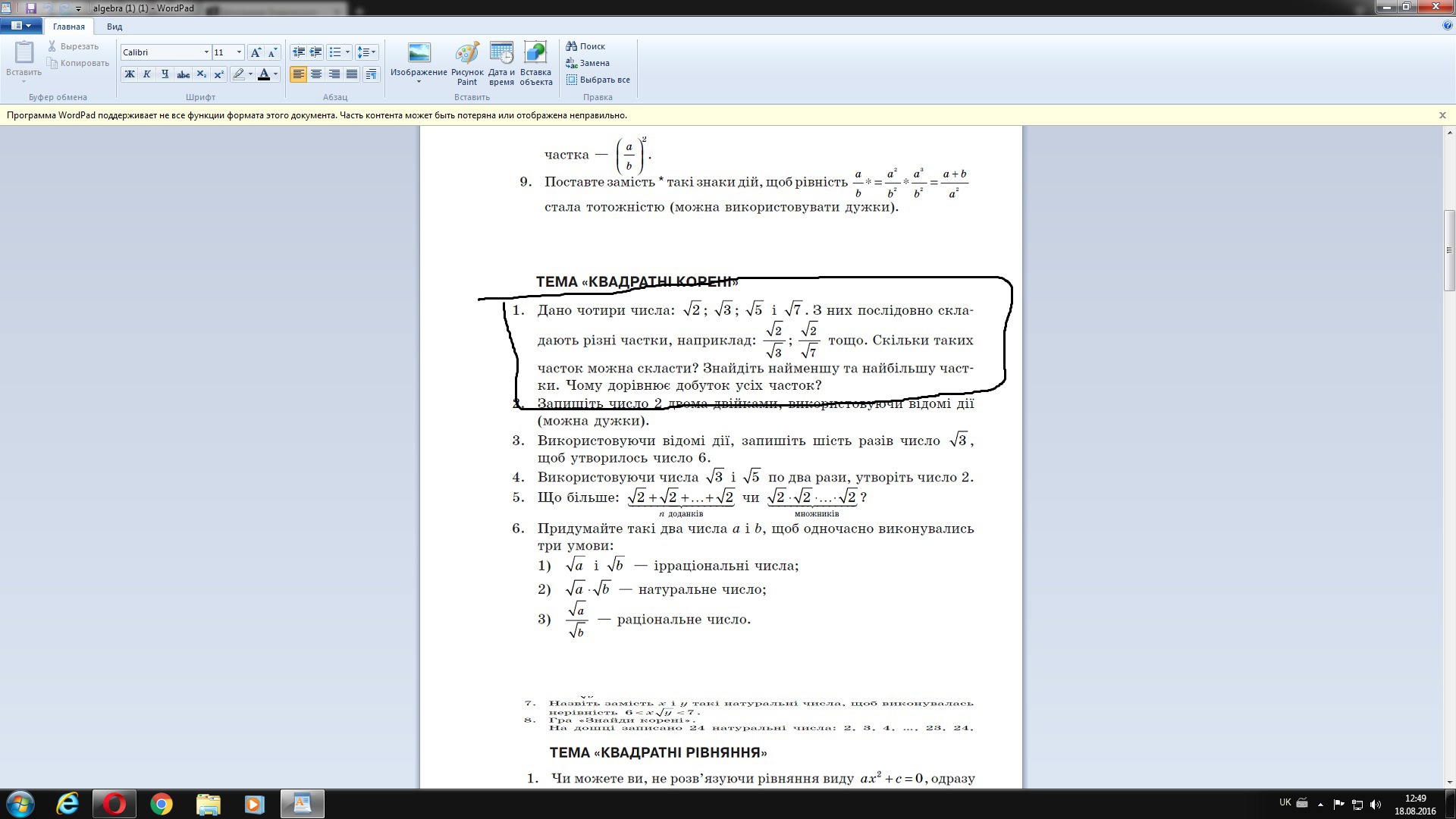Toggle bold (Ж) formatting

click(130, 74)
